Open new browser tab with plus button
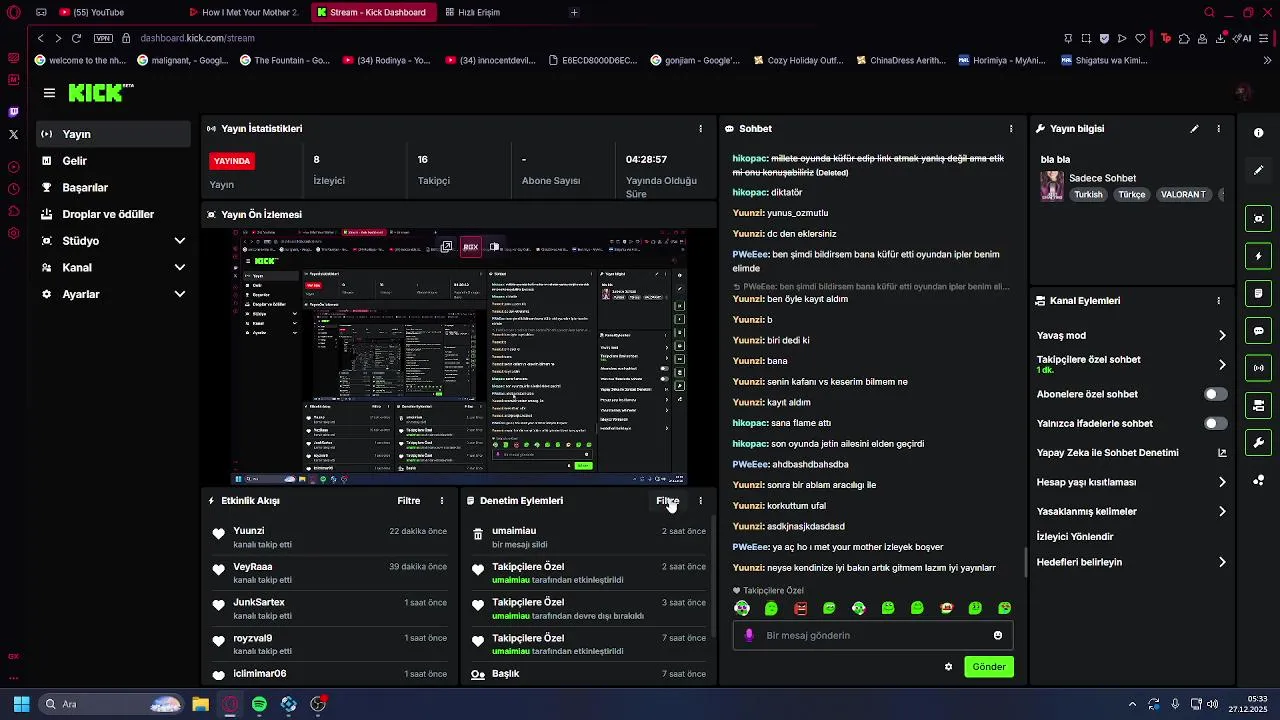Image resolution: width=1280 pixels, height=720 pixels. coord(574,12)
